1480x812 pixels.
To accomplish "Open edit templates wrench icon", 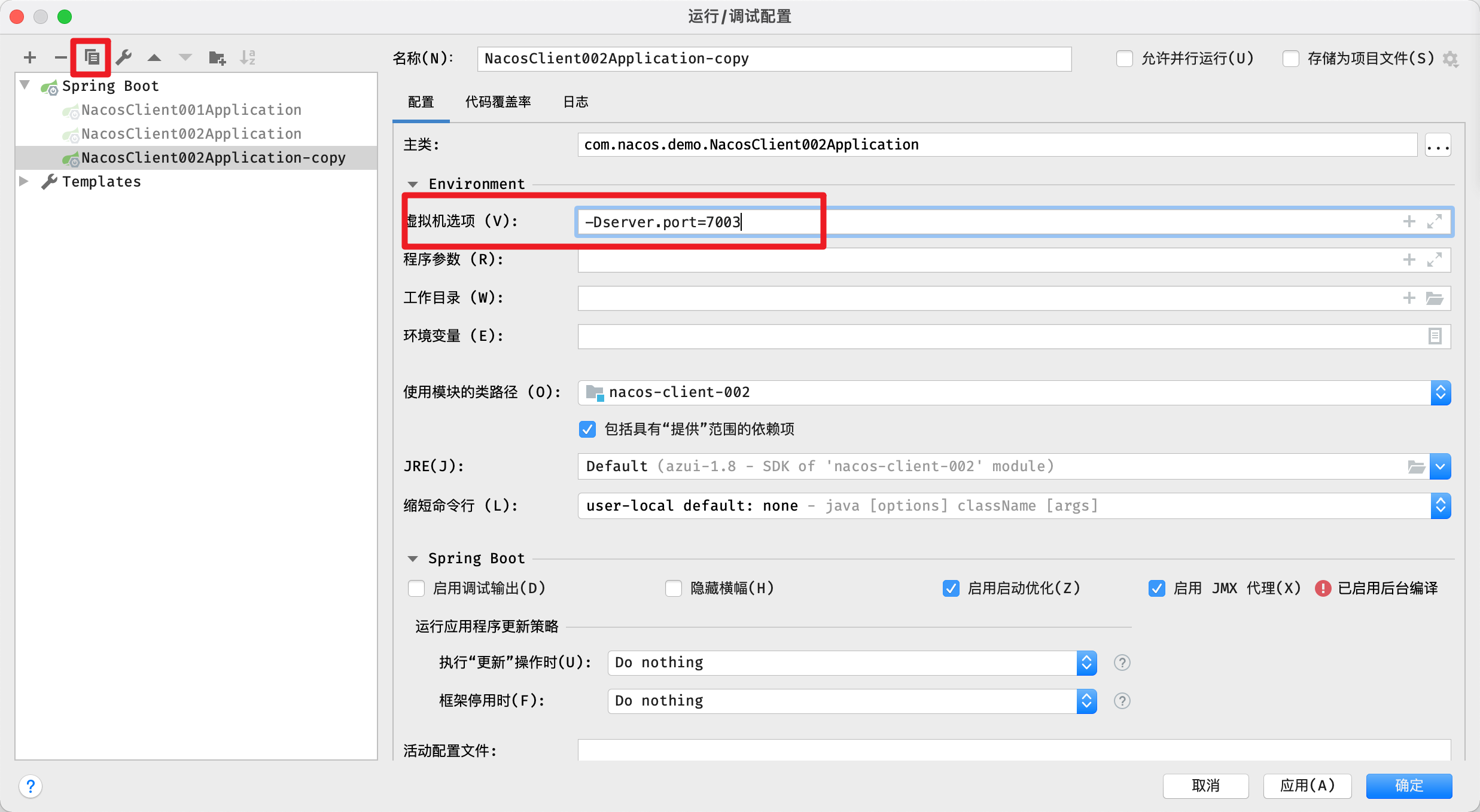I will coord(124,57).
